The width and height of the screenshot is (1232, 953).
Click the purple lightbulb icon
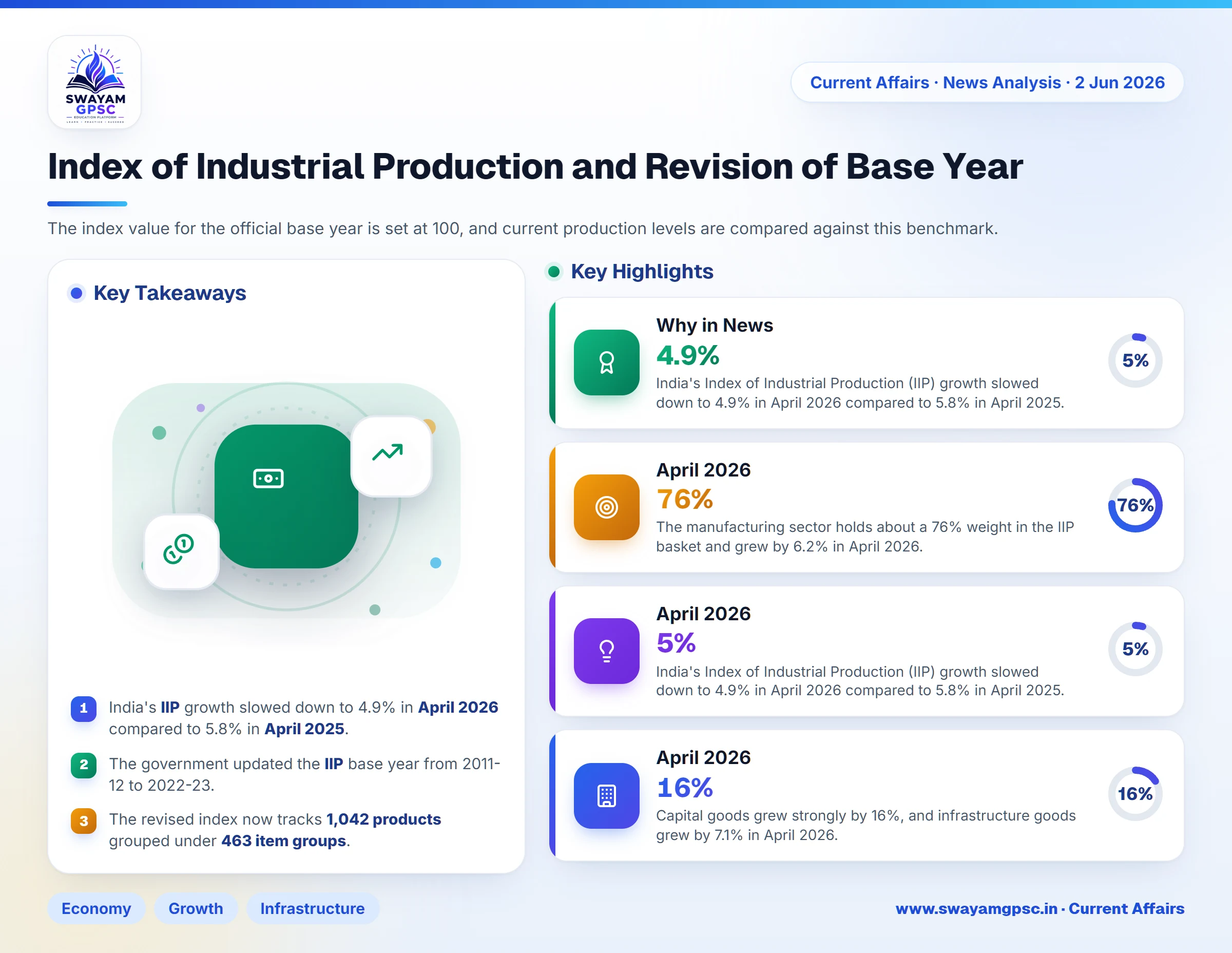pyautogui.click(x=606, y=651)
